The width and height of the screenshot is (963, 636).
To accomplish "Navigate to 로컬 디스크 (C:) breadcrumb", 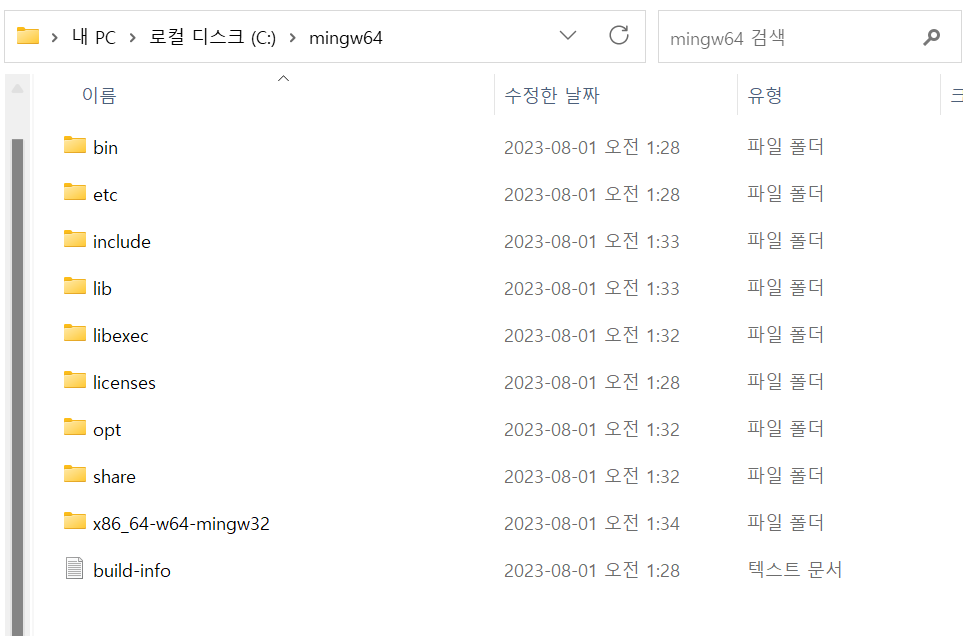I will click(212, 37).
